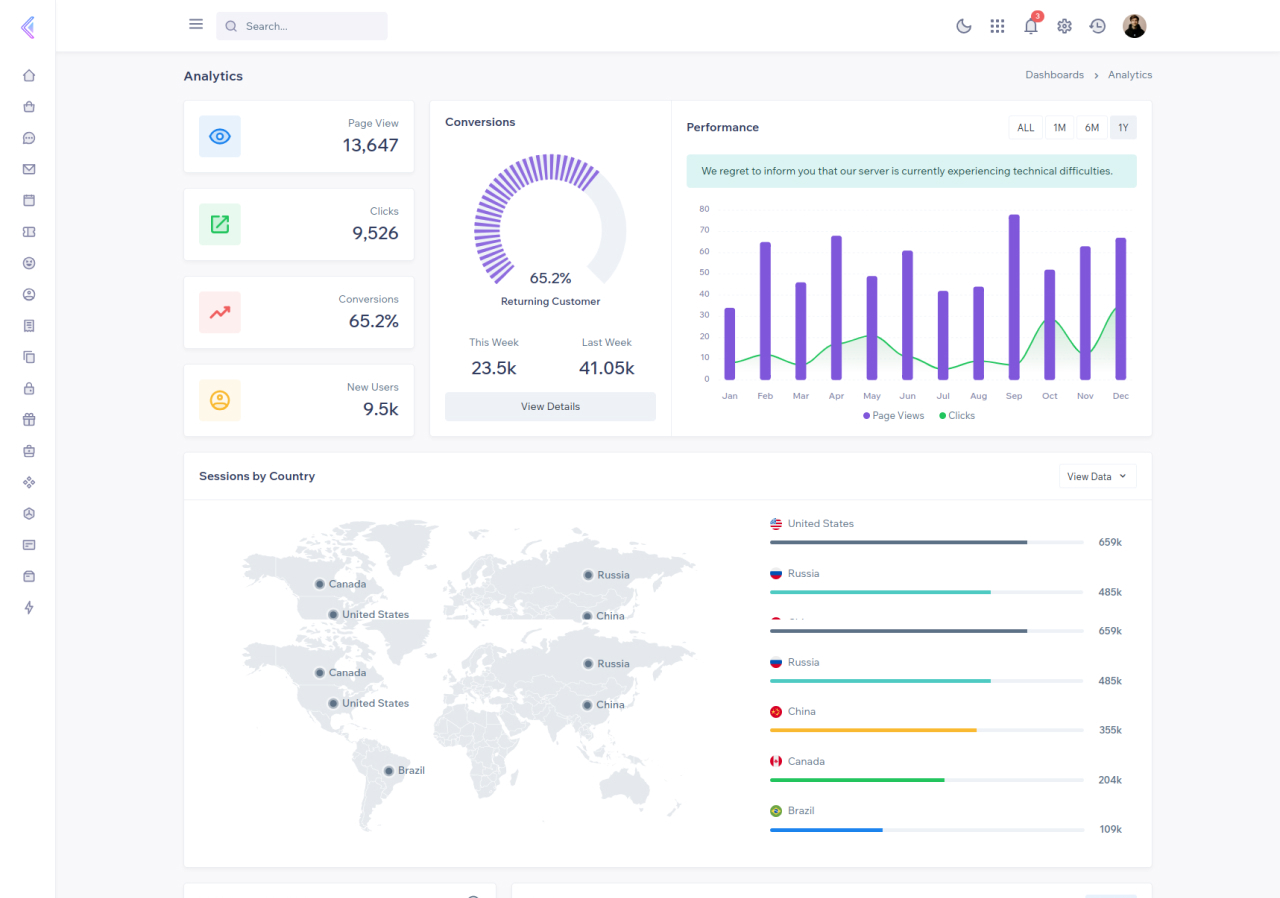The image size is (1280, 898).
Task: Click the View Details button
Action: tap(550, 406)
